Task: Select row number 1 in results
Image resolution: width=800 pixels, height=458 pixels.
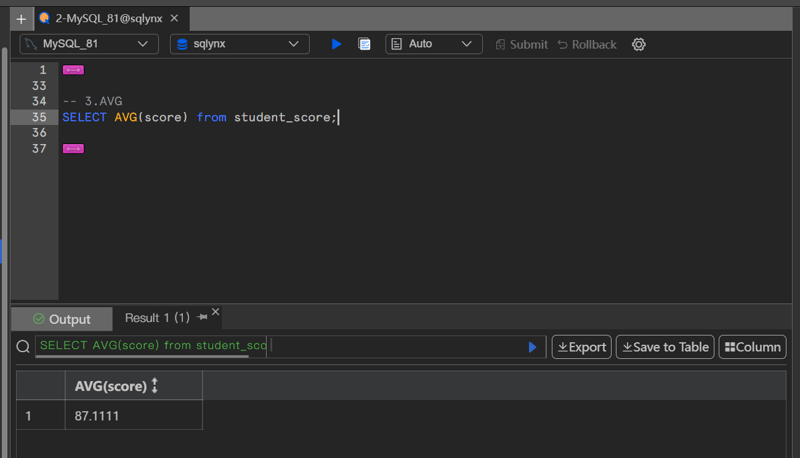Action: (x=29, y=416)
